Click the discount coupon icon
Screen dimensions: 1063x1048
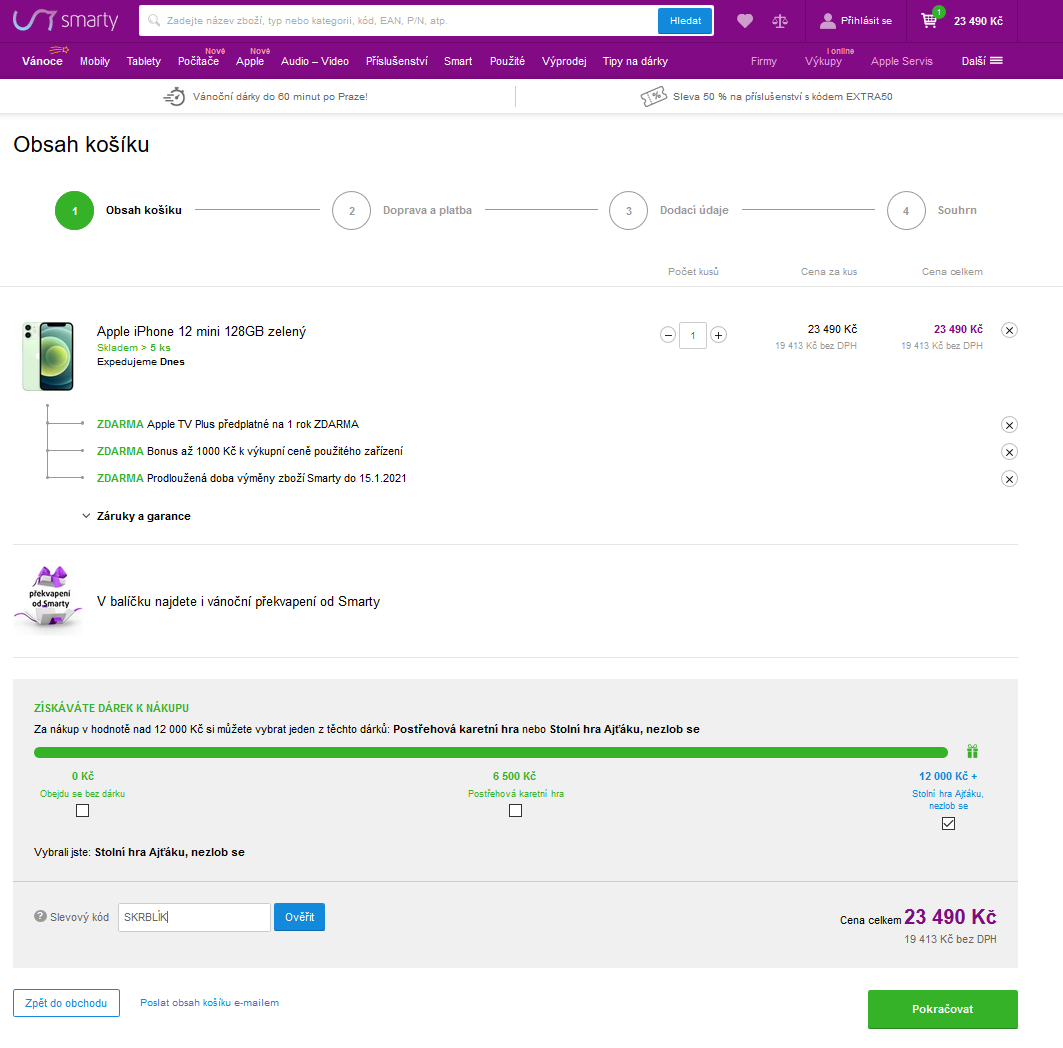tap(654, 96)
